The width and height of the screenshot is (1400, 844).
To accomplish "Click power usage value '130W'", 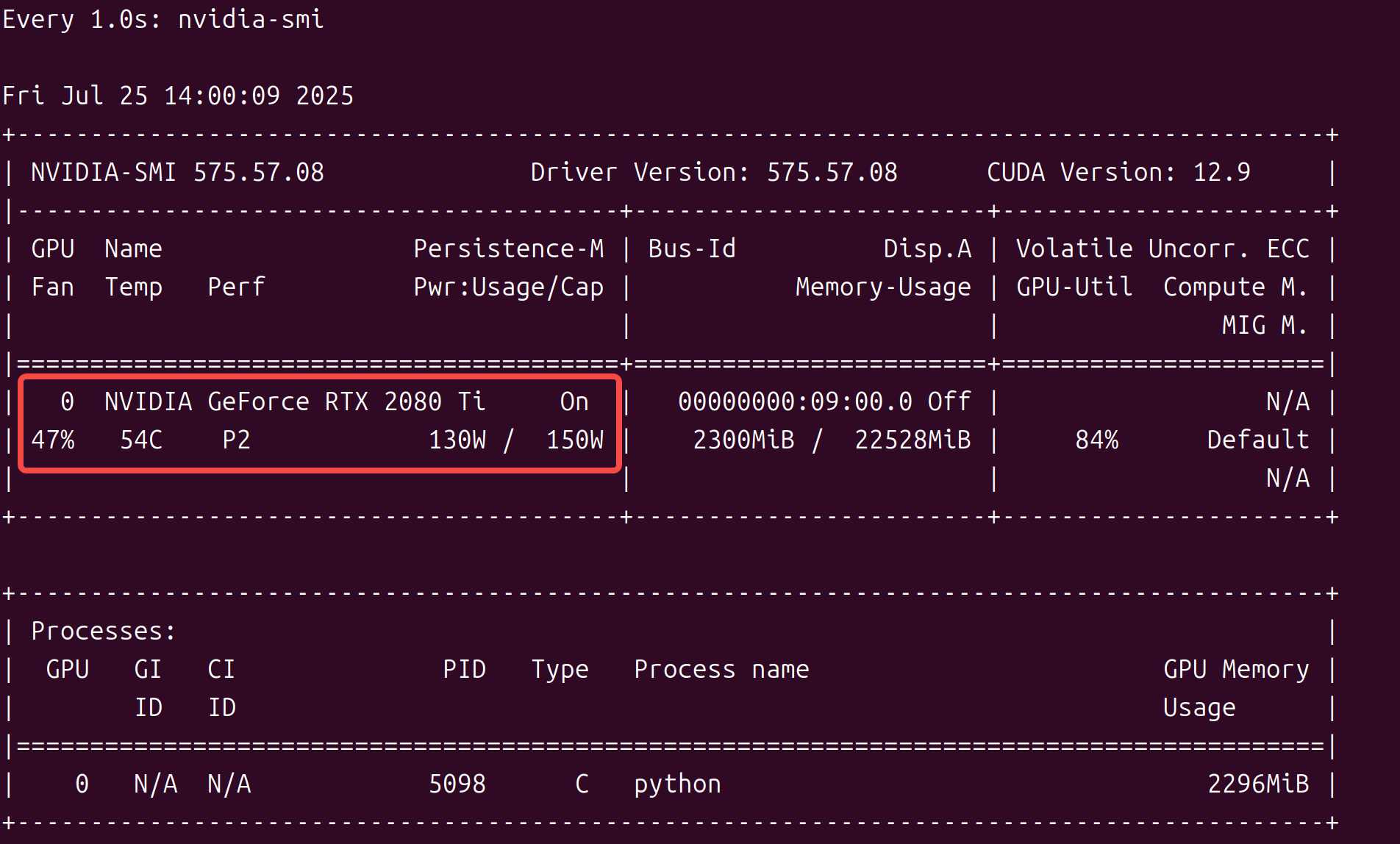I will [x=457, y=440].
